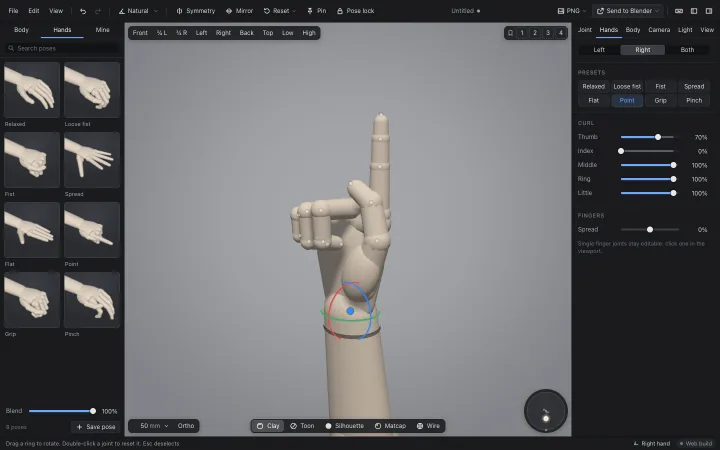Viewport: 720px width, 450px height.
Task: Switch viewport to High angle view
Action: 309,33
